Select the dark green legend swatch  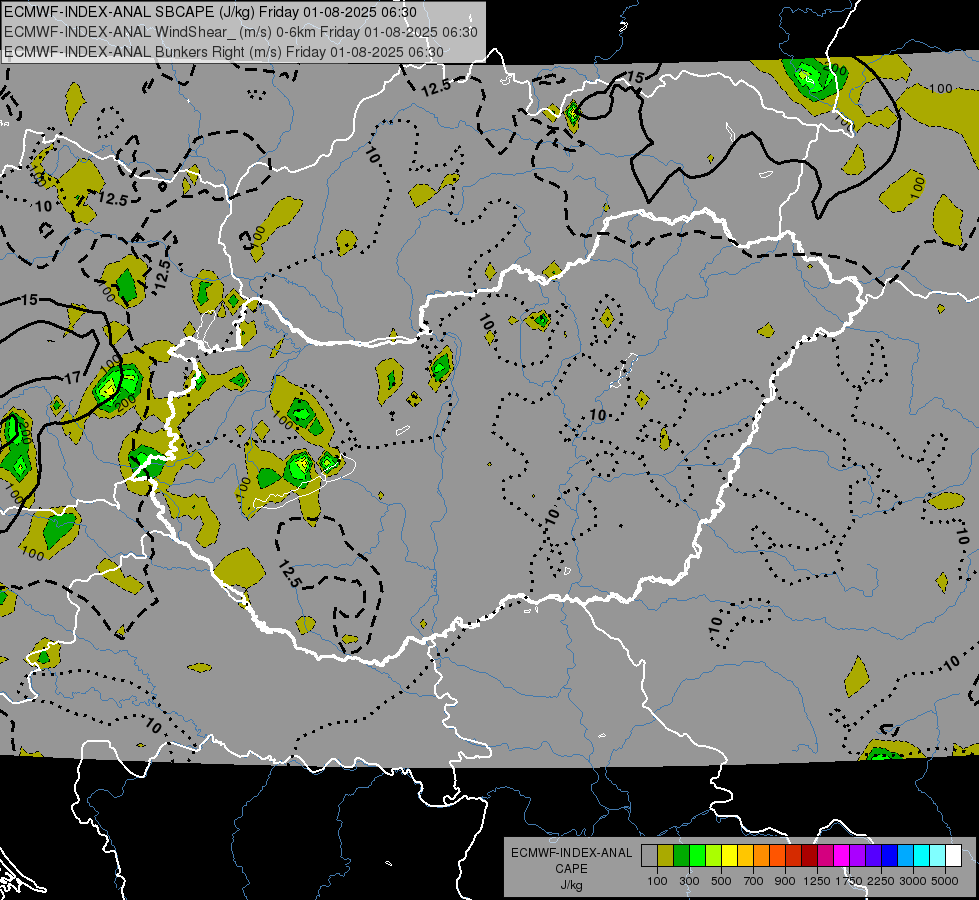[x=681, y=855]
